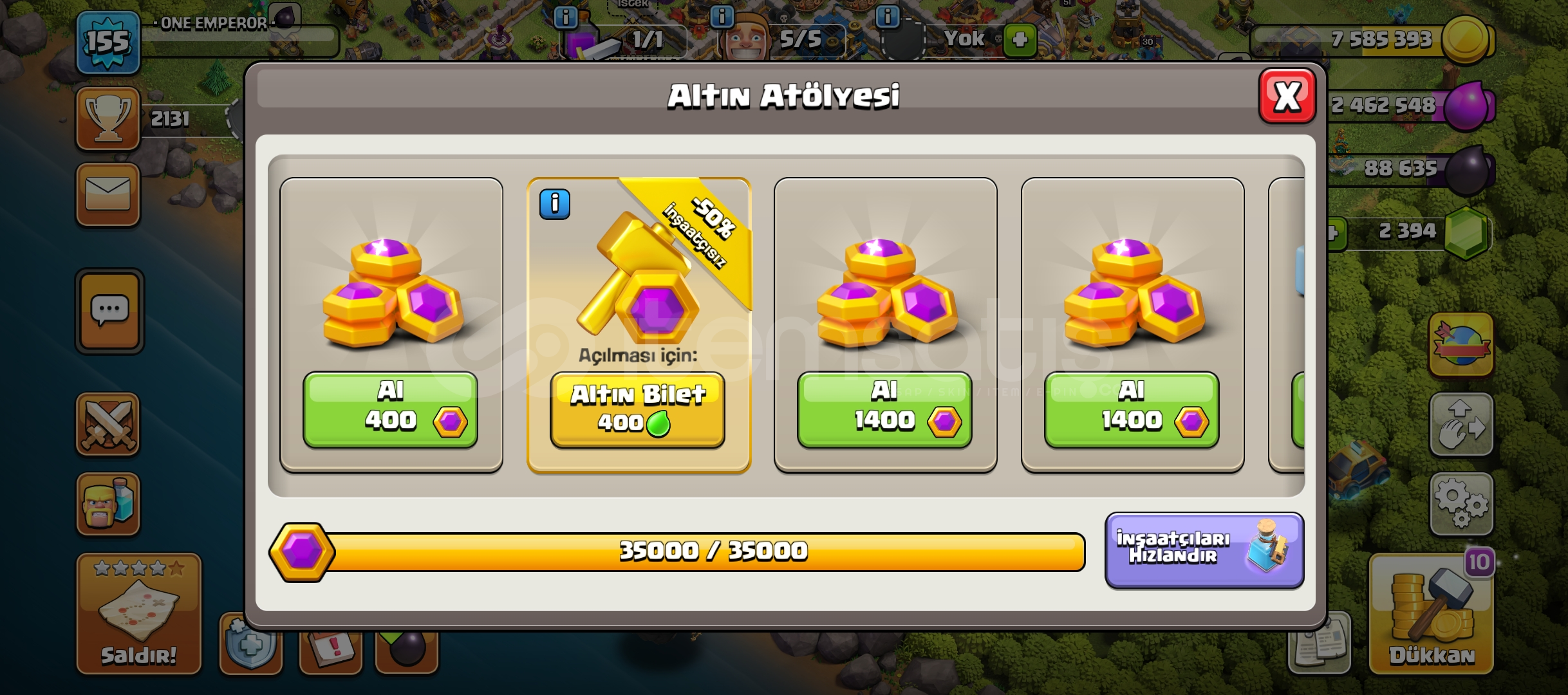Open the Dükkan shop button

coord(1432,614)
